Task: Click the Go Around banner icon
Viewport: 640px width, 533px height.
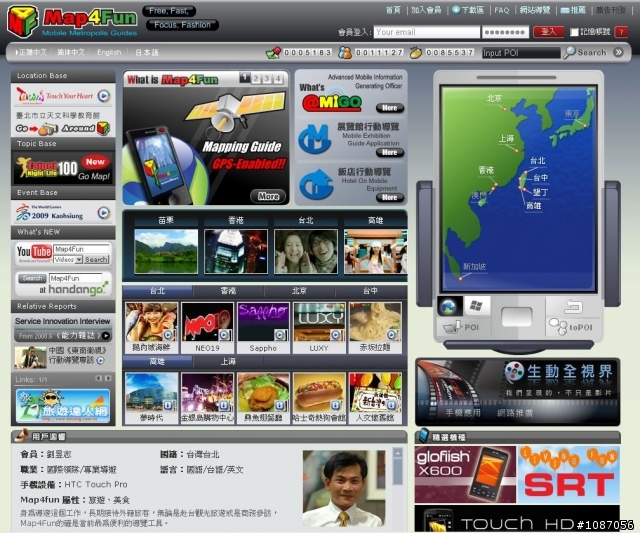Action: 63,129
